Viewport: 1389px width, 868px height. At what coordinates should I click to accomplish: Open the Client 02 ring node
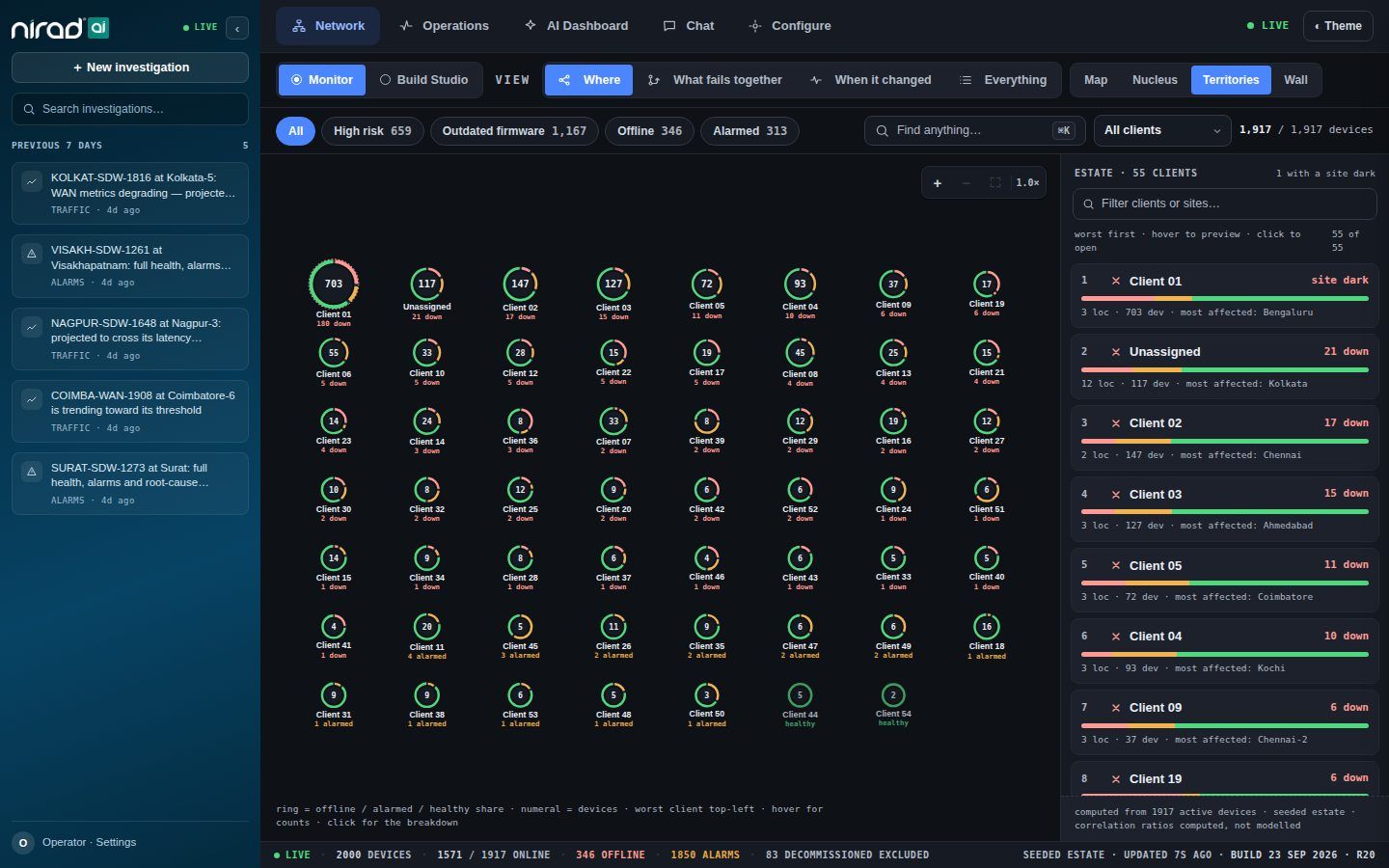[x=520, y=285]
